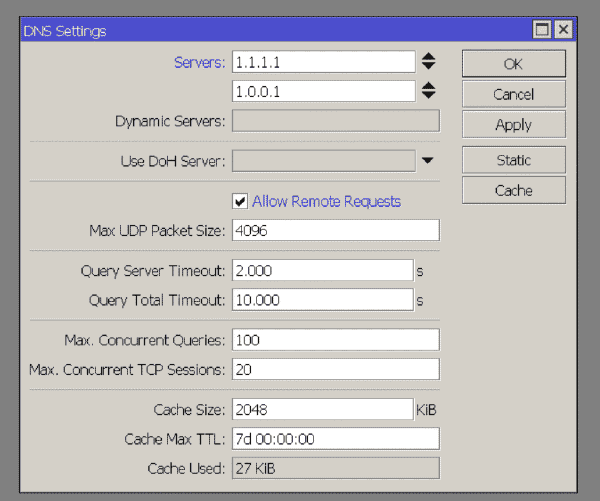Open the Static DNS entries
This screenshot has width=600, height=501.
pyautogui.click(x=514, y=160)
